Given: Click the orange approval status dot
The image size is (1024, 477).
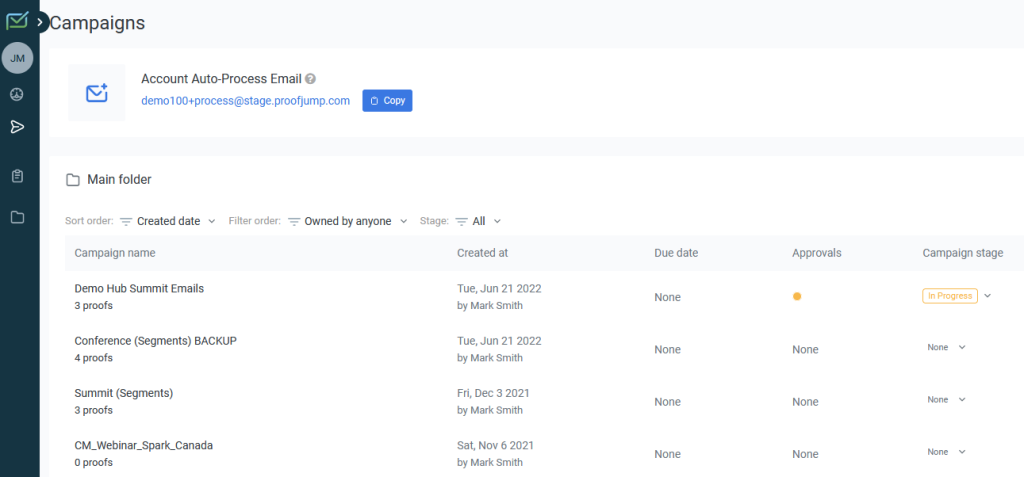Looking at the screenshot, I should pyautogui.click(x=797, y=296).
